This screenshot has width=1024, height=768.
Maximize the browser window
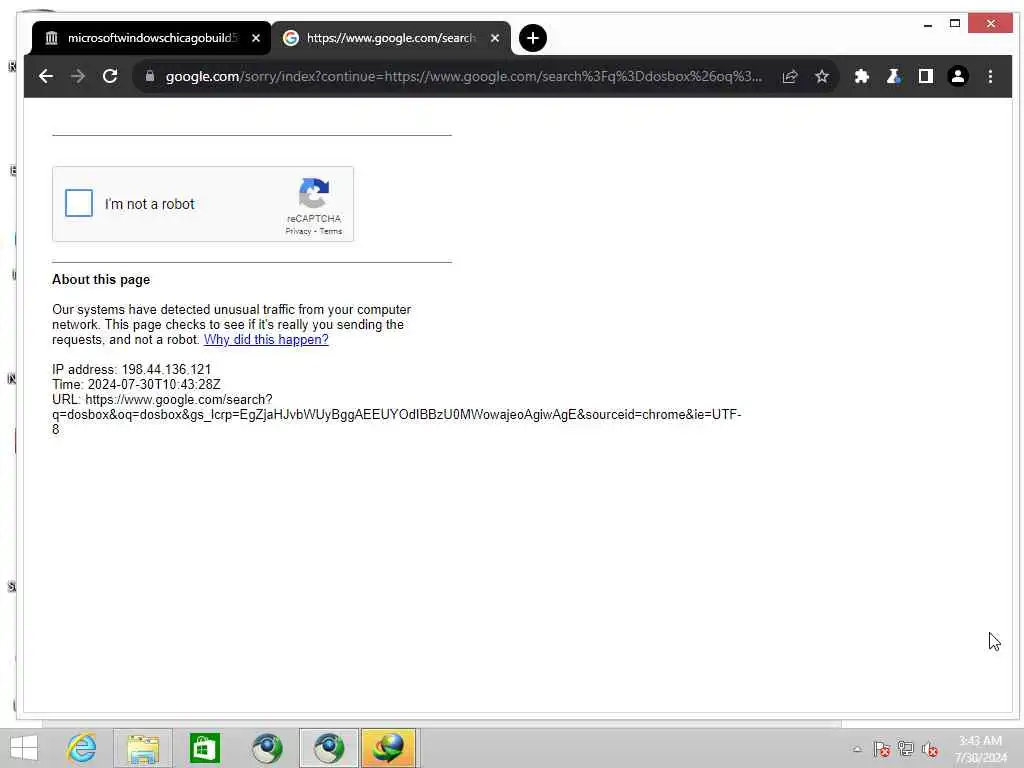pyautogui.click(x=955, y=24)
